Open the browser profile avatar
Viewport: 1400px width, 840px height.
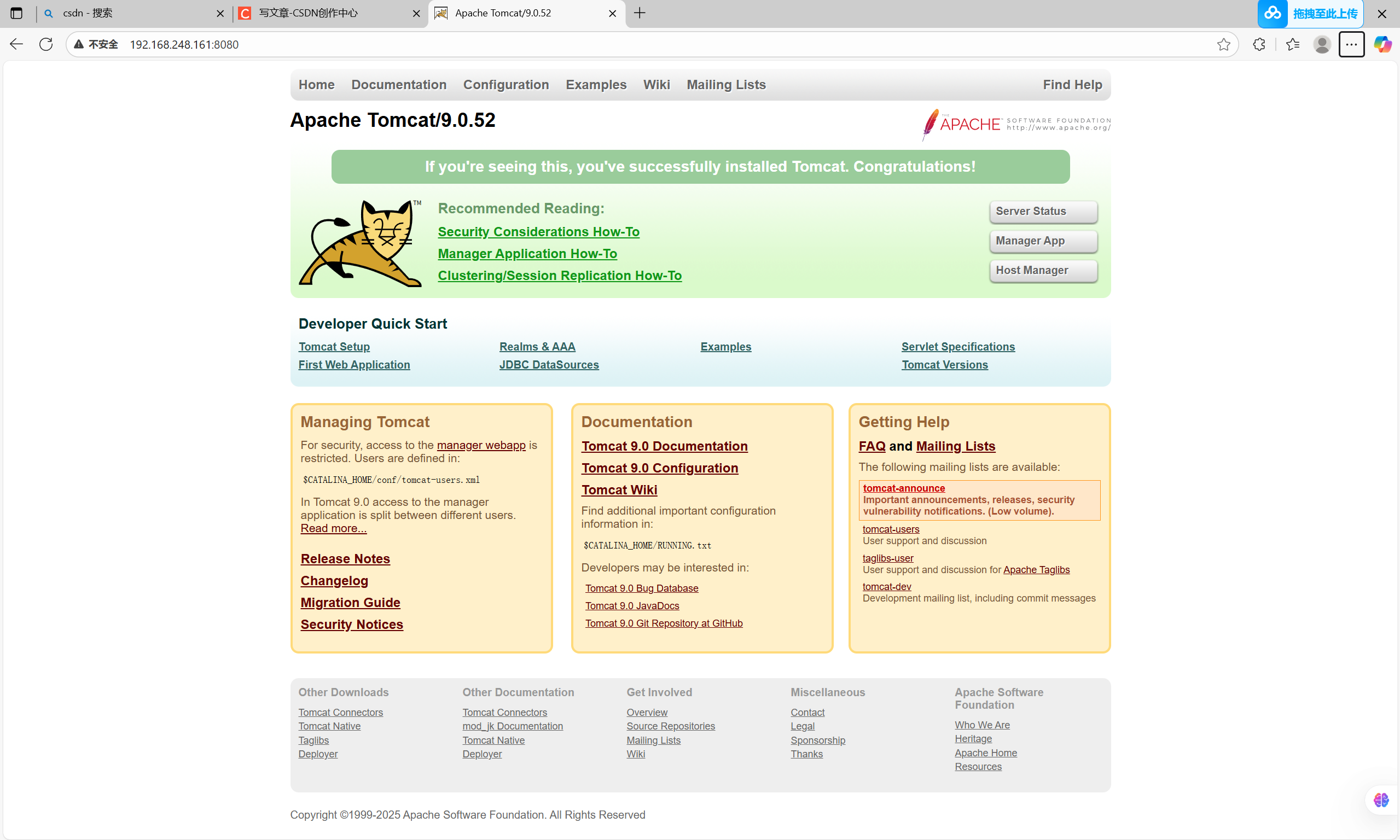pos(1322,44)
